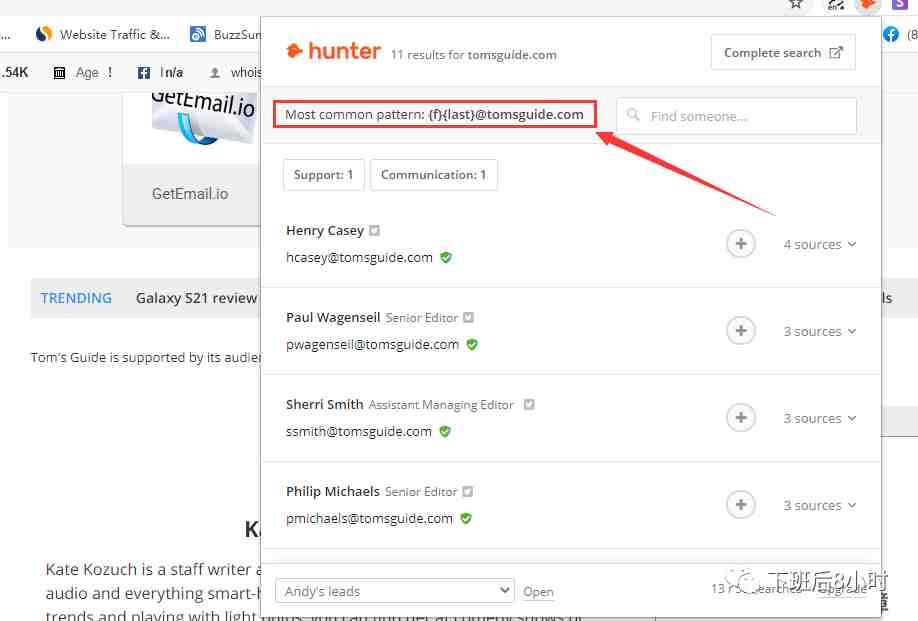Open the Website Traffic bookmark
This screenshot has height=621, width=918.
[x=103, y=35]
